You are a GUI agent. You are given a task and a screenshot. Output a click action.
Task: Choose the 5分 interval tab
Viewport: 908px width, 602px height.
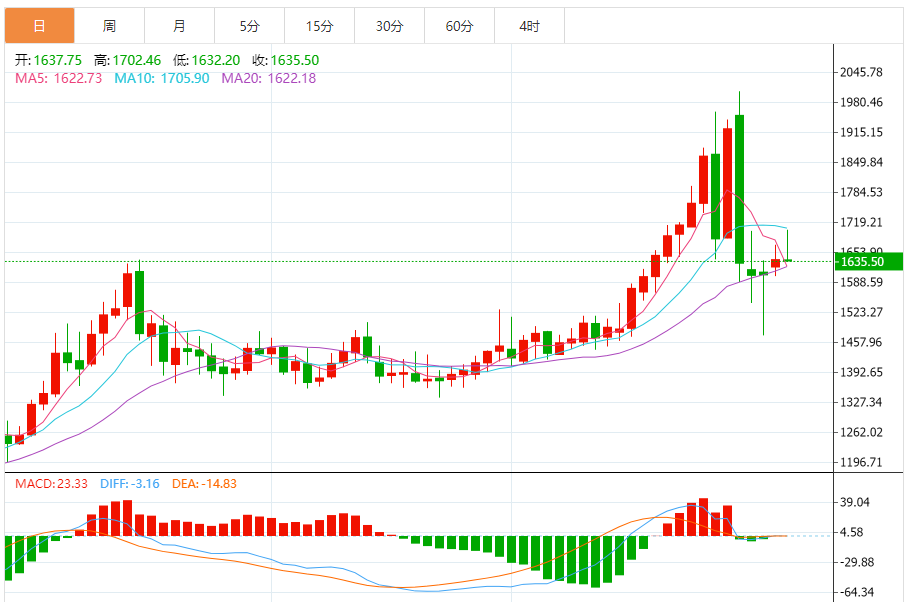[x=249, y=26]
